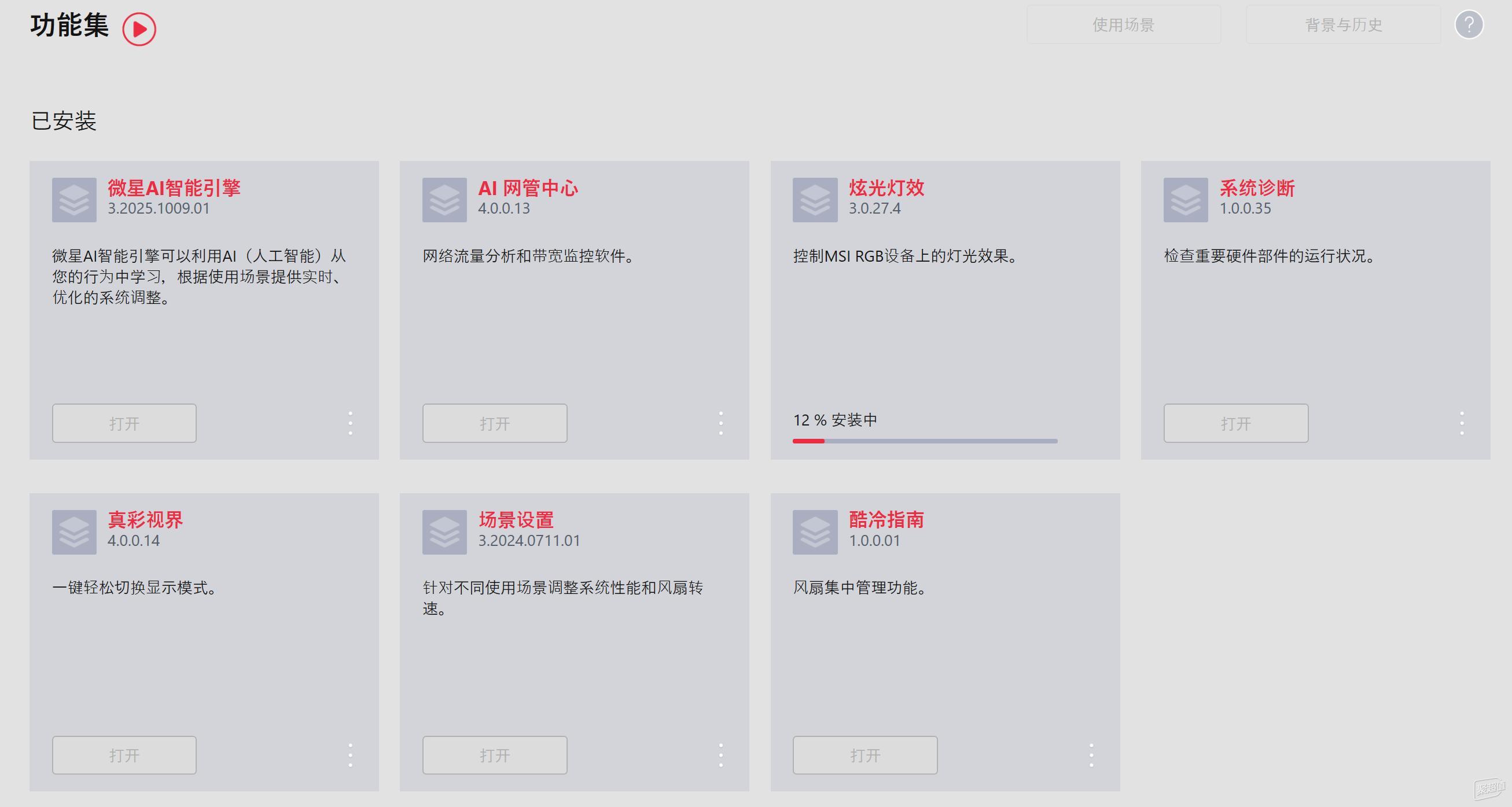Expand the options menu on 系统诊断 card
1512x807 pixels.
tap(1462, 423)
